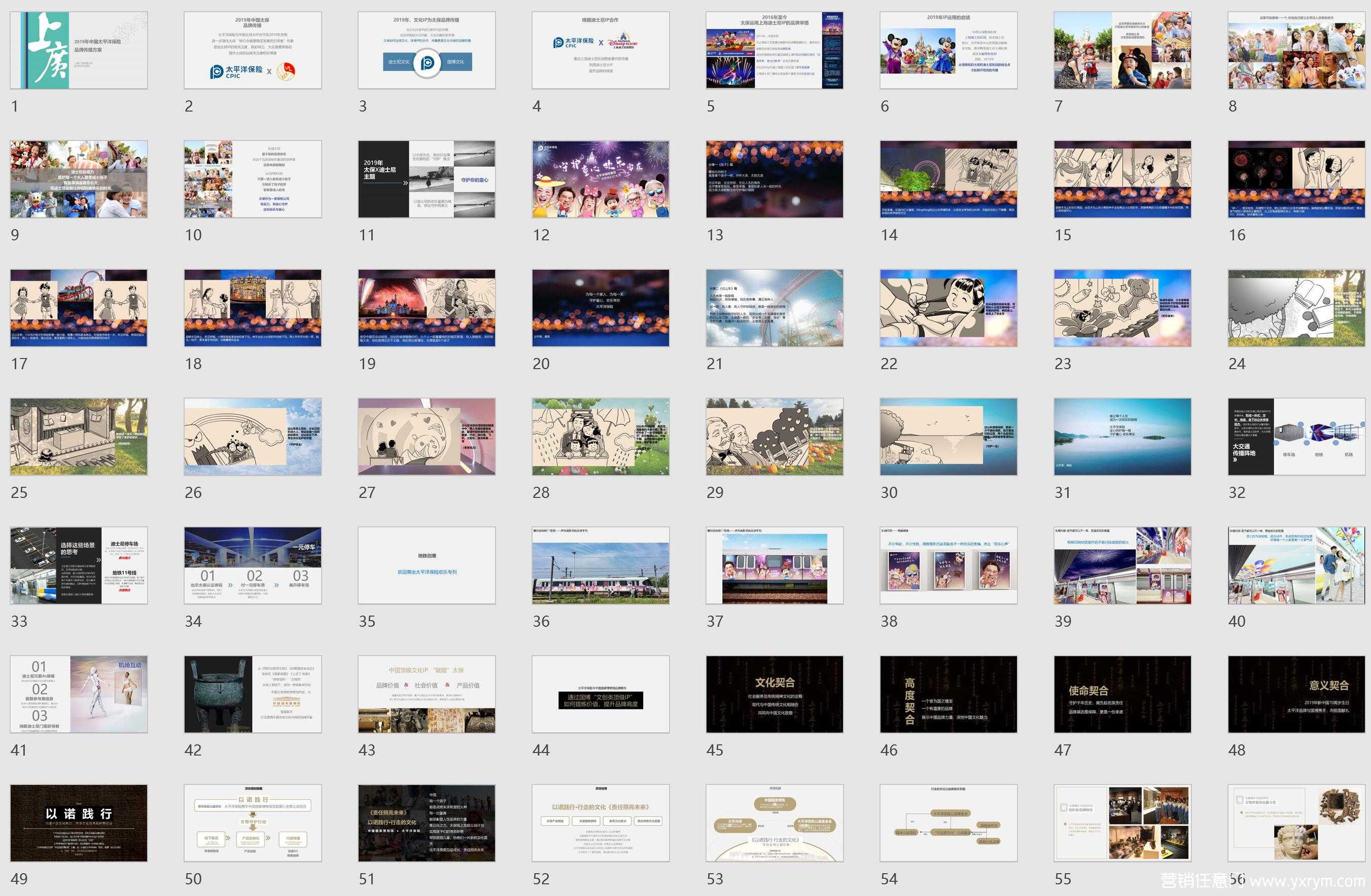Viewport: 1371px width, 896px height.
Task: Select slide 9 with the Donald Duck photo
Action: [x=79, y=179]
